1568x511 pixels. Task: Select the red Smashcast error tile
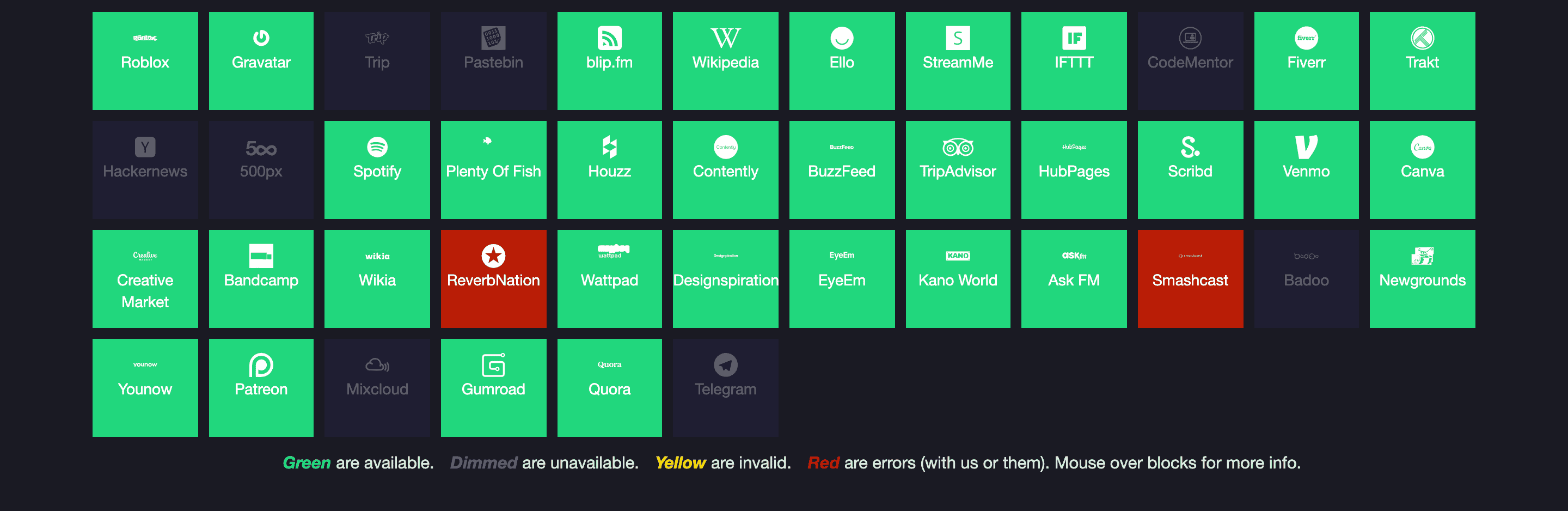click(1190, 279)
